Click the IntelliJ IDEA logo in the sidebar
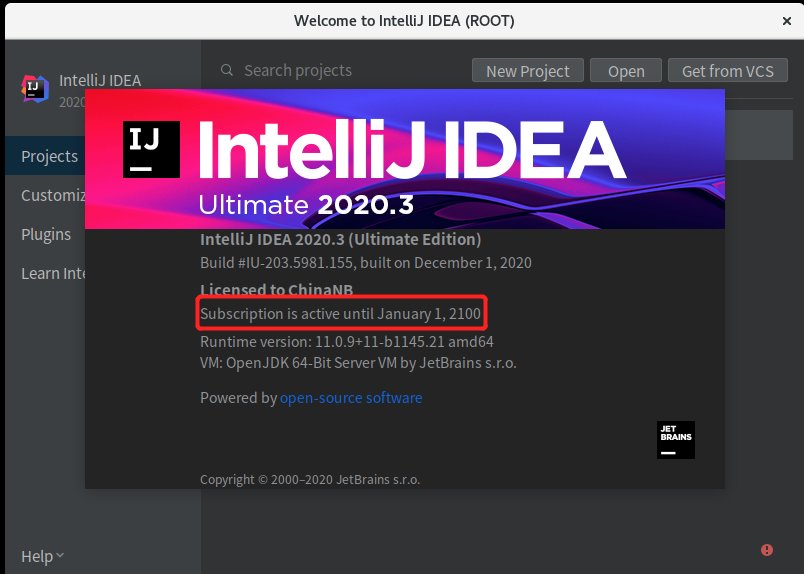Screen dimensions: 804x574 pyautogui.click(x=35, y=88)
